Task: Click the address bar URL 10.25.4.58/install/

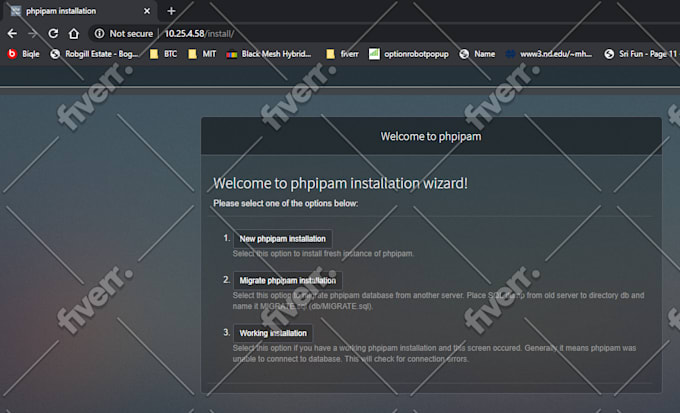Action: 198,33
